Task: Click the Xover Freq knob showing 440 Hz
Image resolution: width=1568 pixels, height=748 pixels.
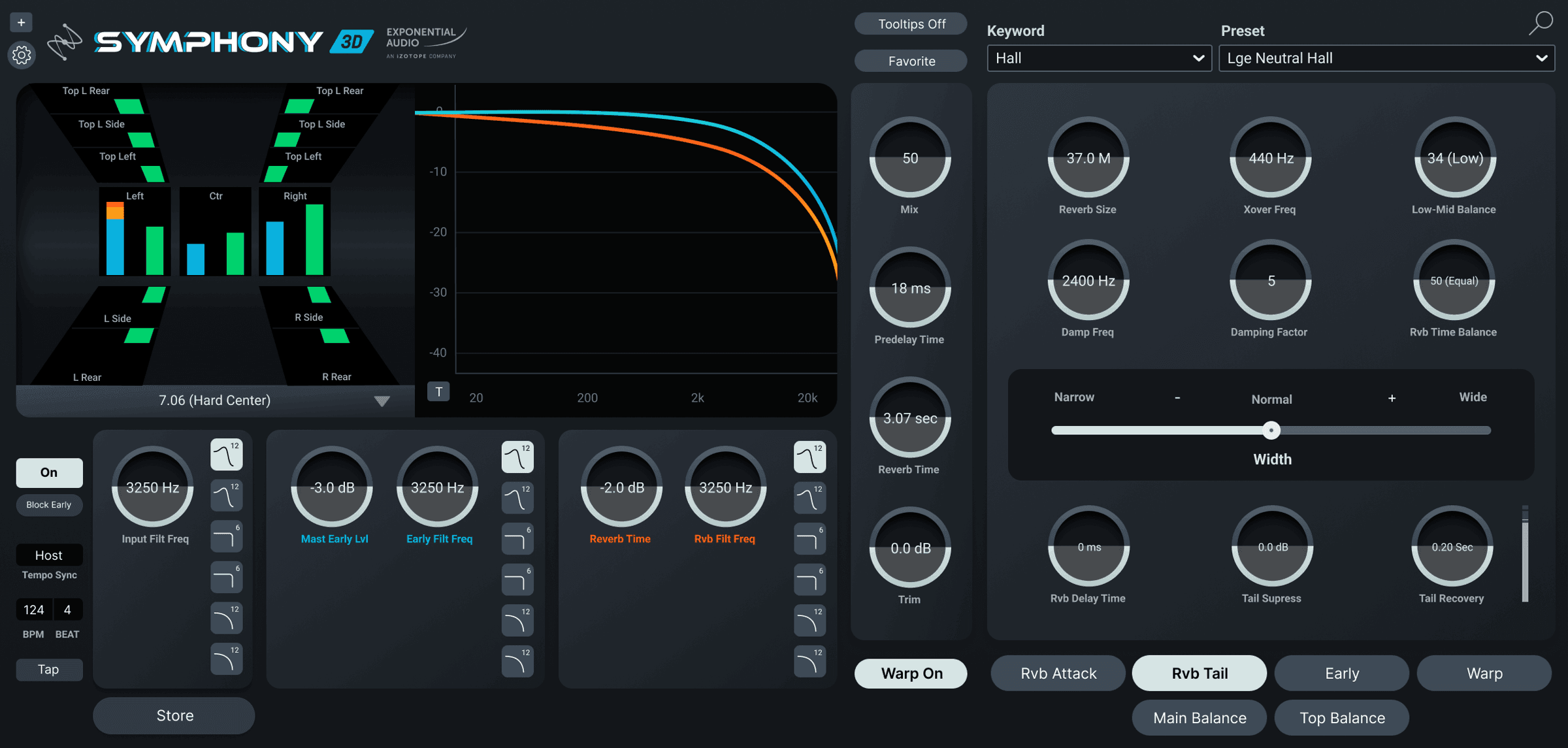Action: click(x=1271, y=158)
